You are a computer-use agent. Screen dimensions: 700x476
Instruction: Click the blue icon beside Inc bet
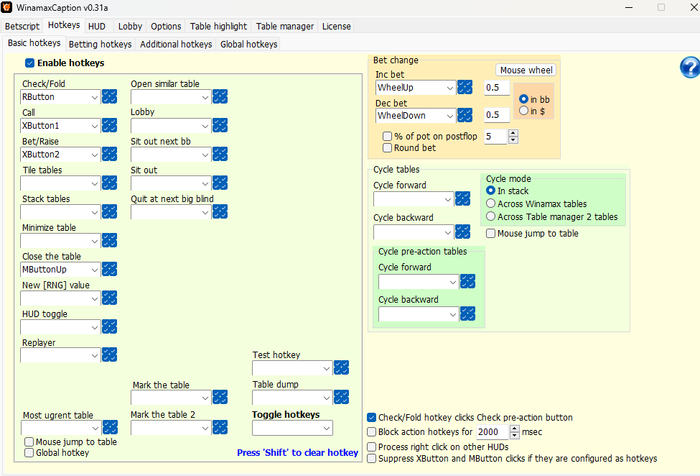coord(465,88)
